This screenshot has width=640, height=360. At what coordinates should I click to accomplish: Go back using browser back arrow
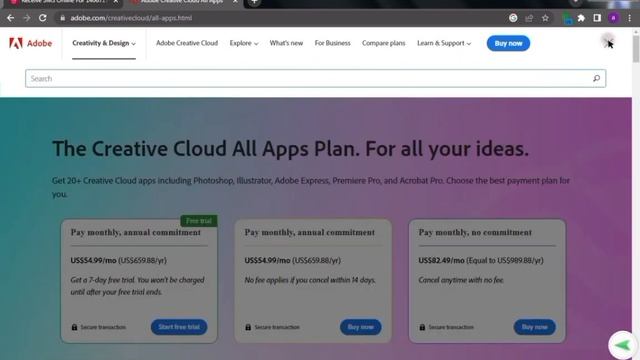pos(11,18)
